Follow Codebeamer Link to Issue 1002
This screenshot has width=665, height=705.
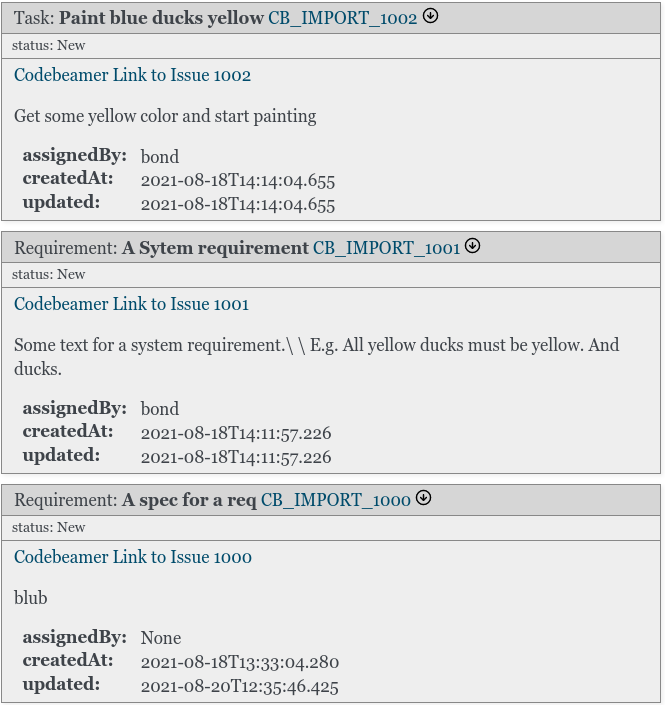pyautogui.click(x=132, y=75)
